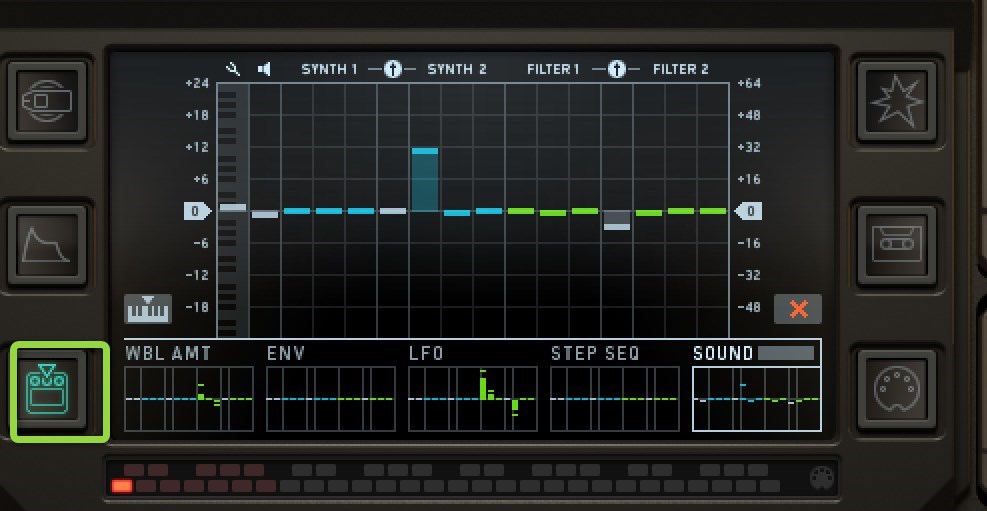The image size is (987, 511).
Task: Click the speaker volume icon
Action: [264, 69]
